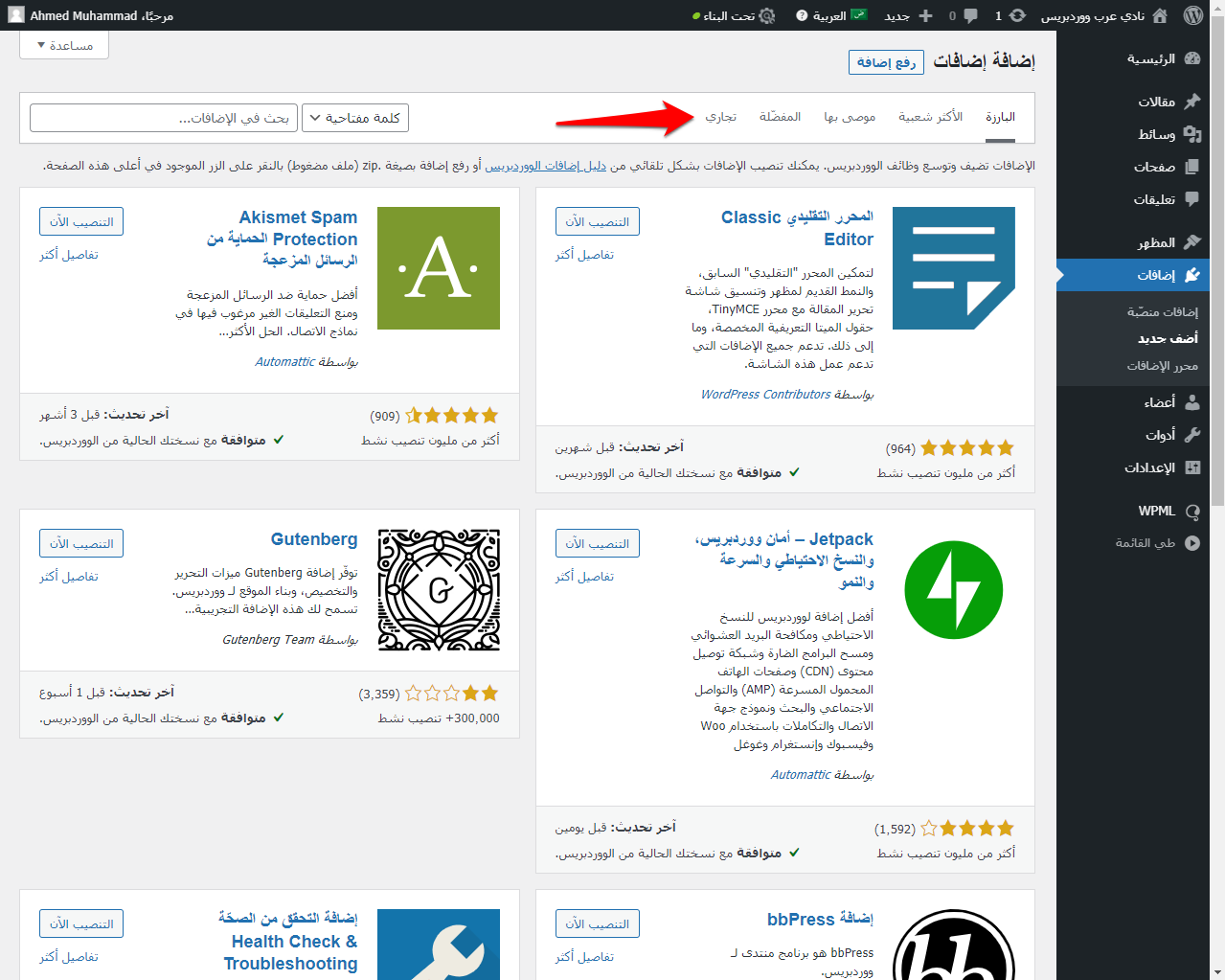Focus the plugin search input field

(x=163, y=118)
